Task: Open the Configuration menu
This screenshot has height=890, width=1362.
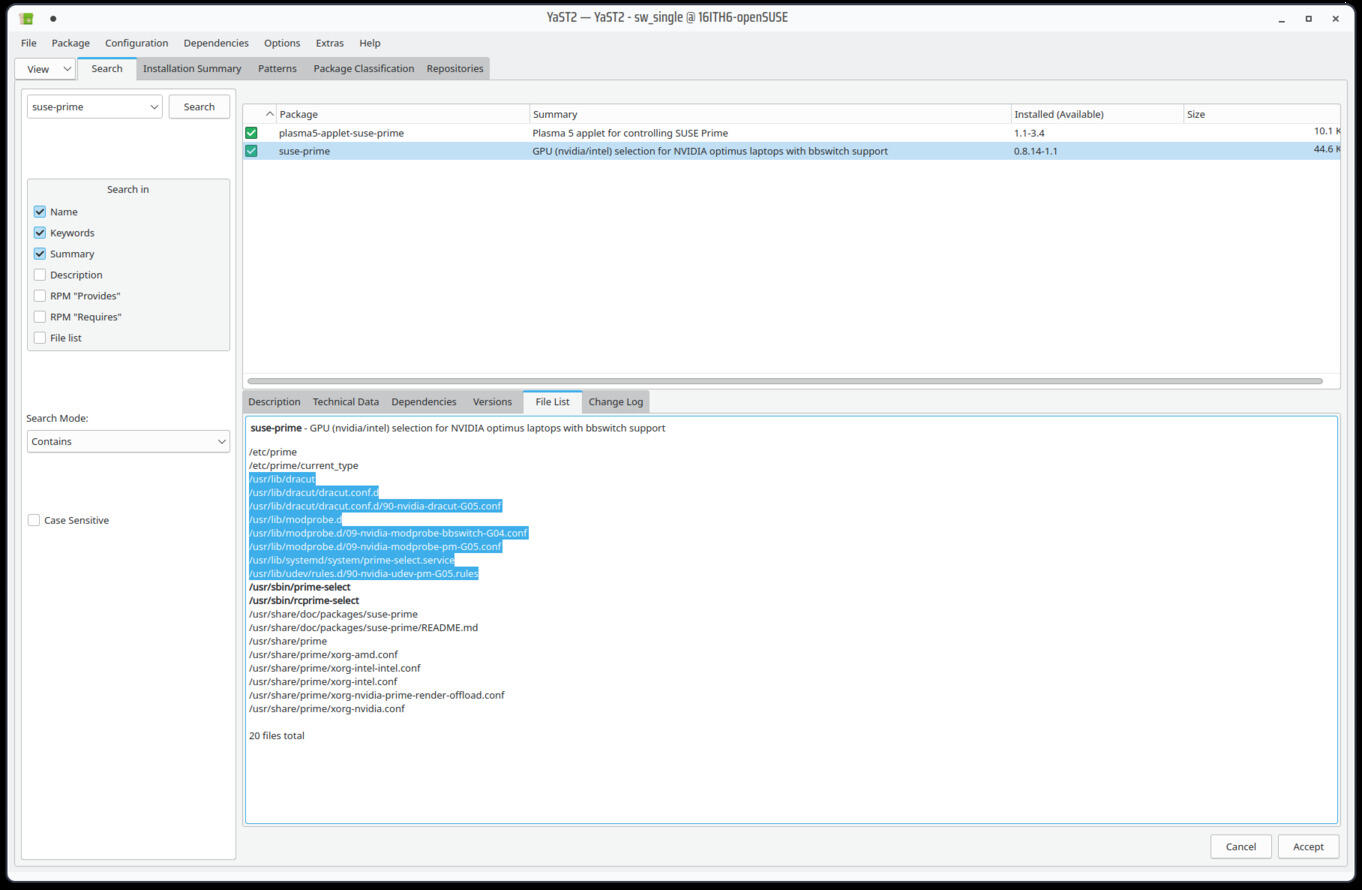Action: coord(136,43)
